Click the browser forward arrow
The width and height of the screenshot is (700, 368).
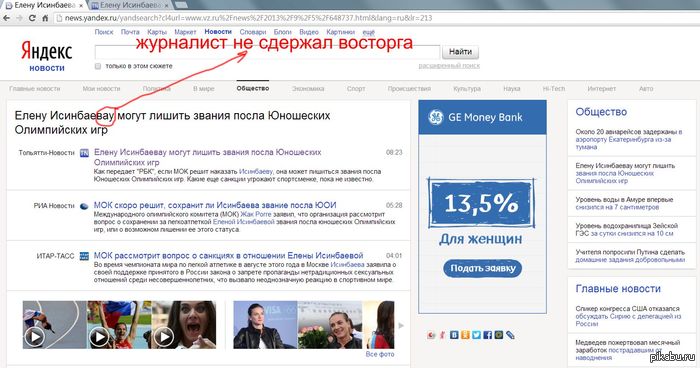point(19,18)
